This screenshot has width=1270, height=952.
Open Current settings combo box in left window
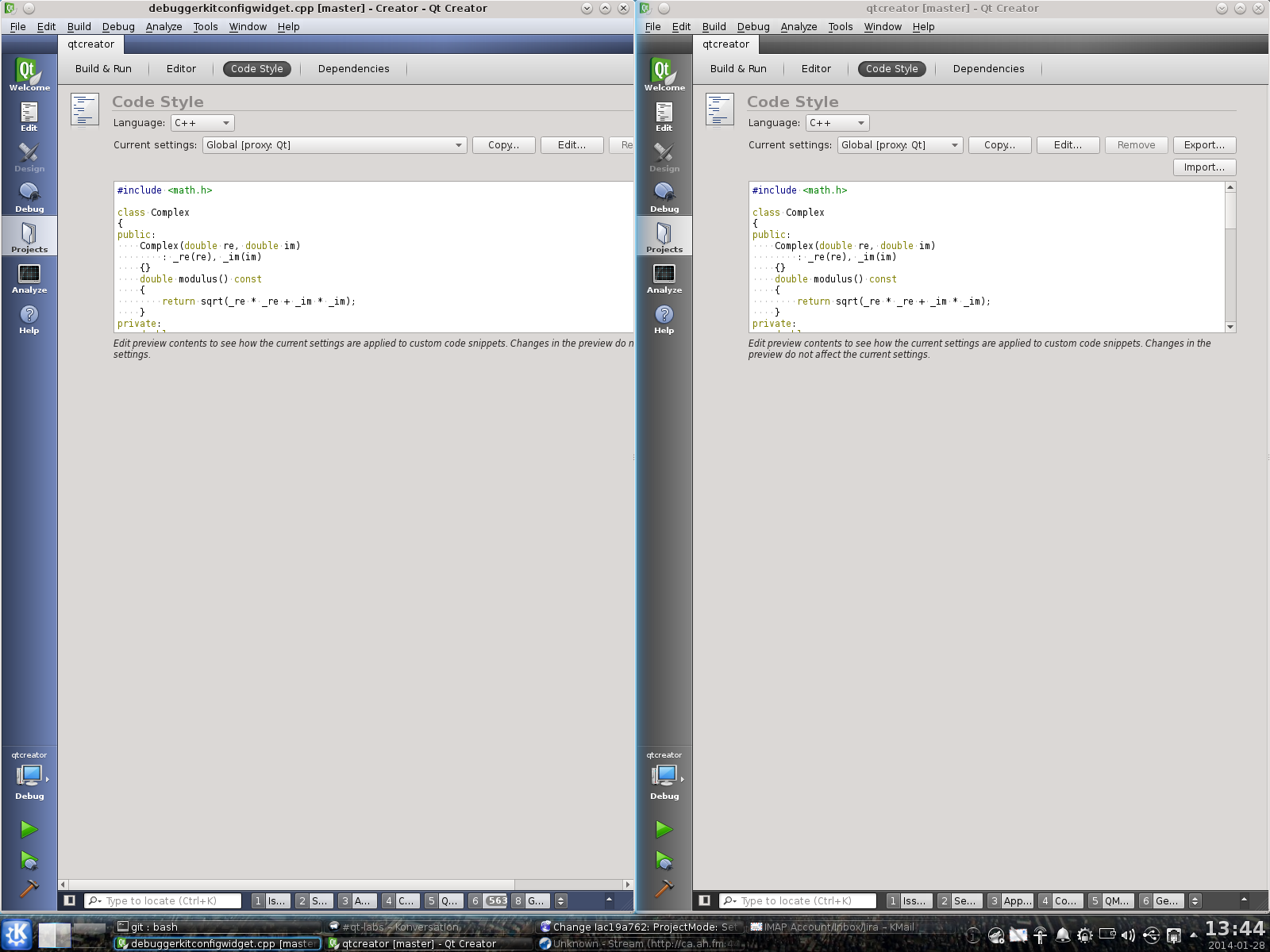(334, 145)
